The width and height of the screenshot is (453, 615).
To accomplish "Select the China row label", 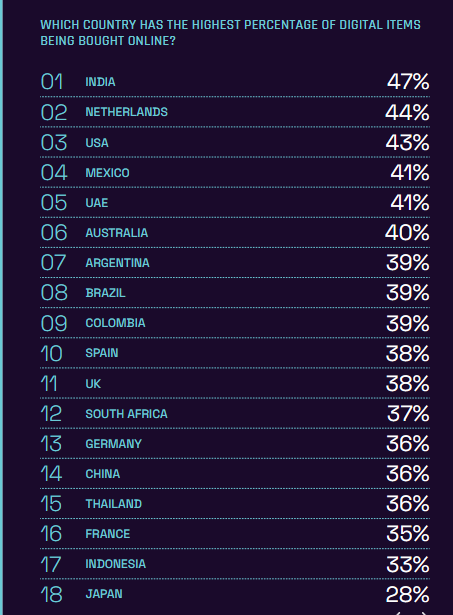I will (103, 474).
